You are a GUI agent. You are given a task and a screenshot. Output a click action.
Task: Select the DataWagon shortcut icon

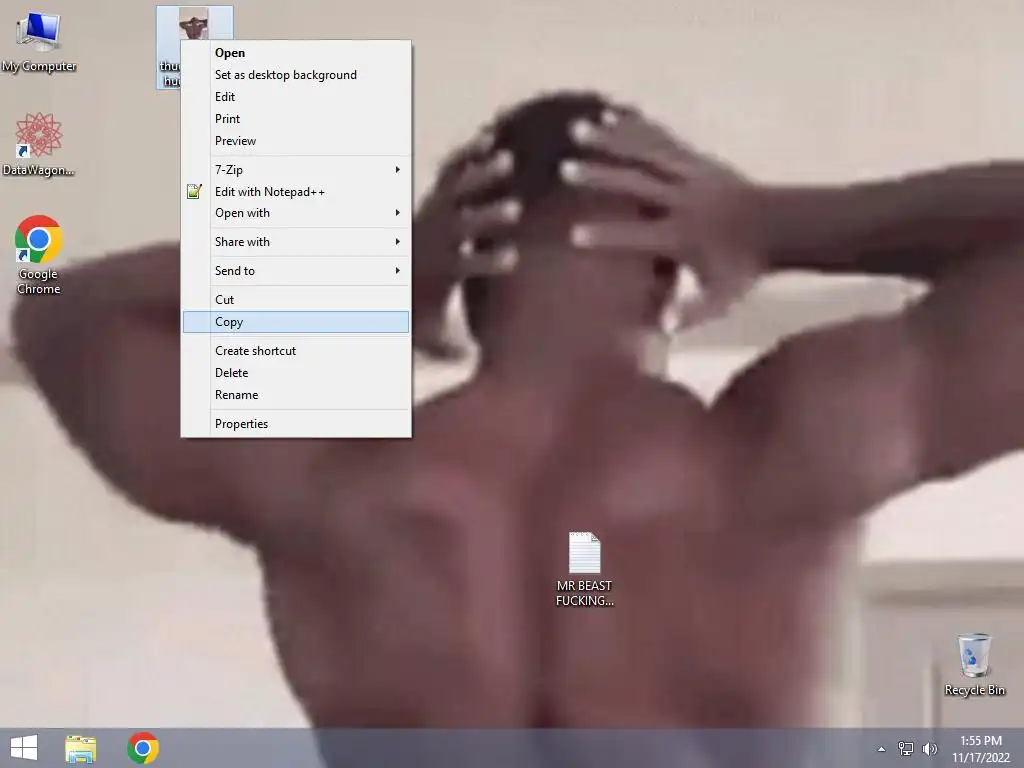39,144
